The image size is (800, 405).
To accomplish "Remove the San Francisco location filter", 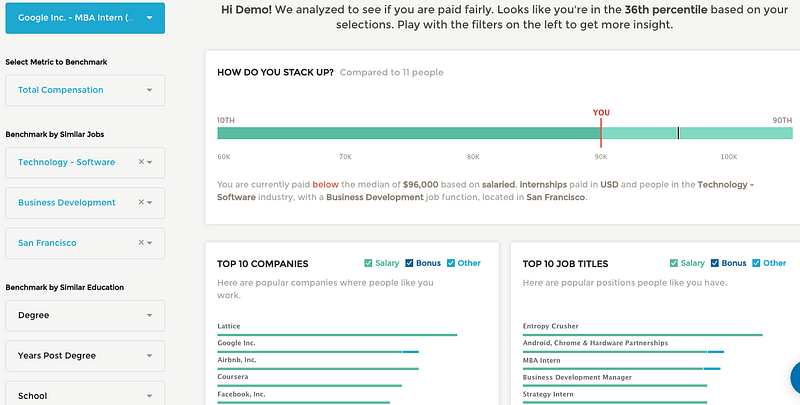I will click(x=141, y=242).
